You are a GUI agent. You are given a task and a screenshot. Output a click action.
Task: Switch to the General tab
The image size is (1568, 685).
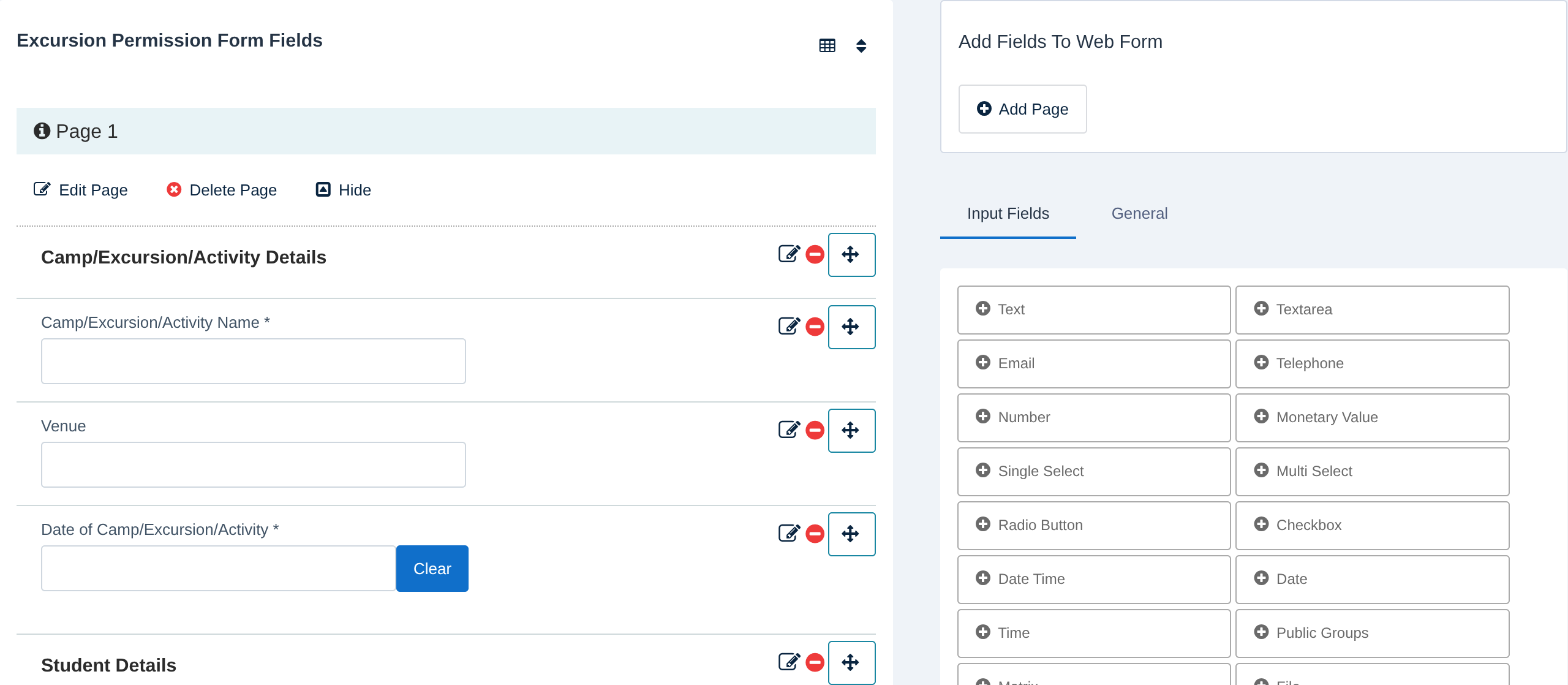click(x=1140, y=213)
